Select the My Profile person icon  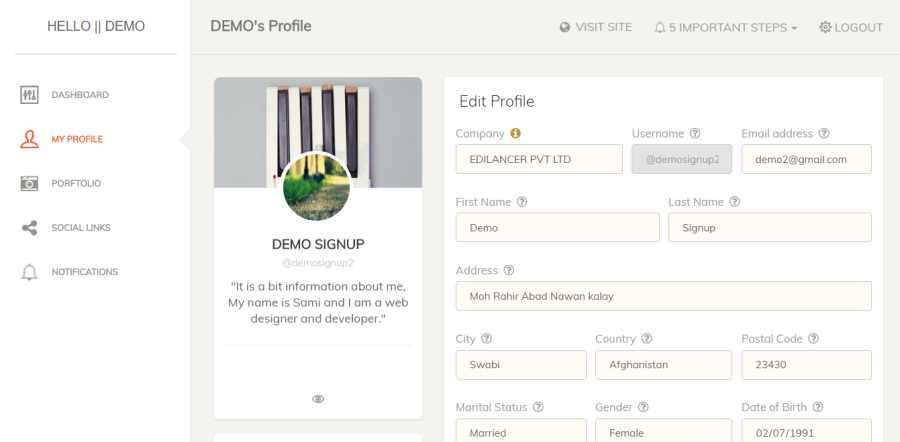pyautogui.click(x=29, y=139)
